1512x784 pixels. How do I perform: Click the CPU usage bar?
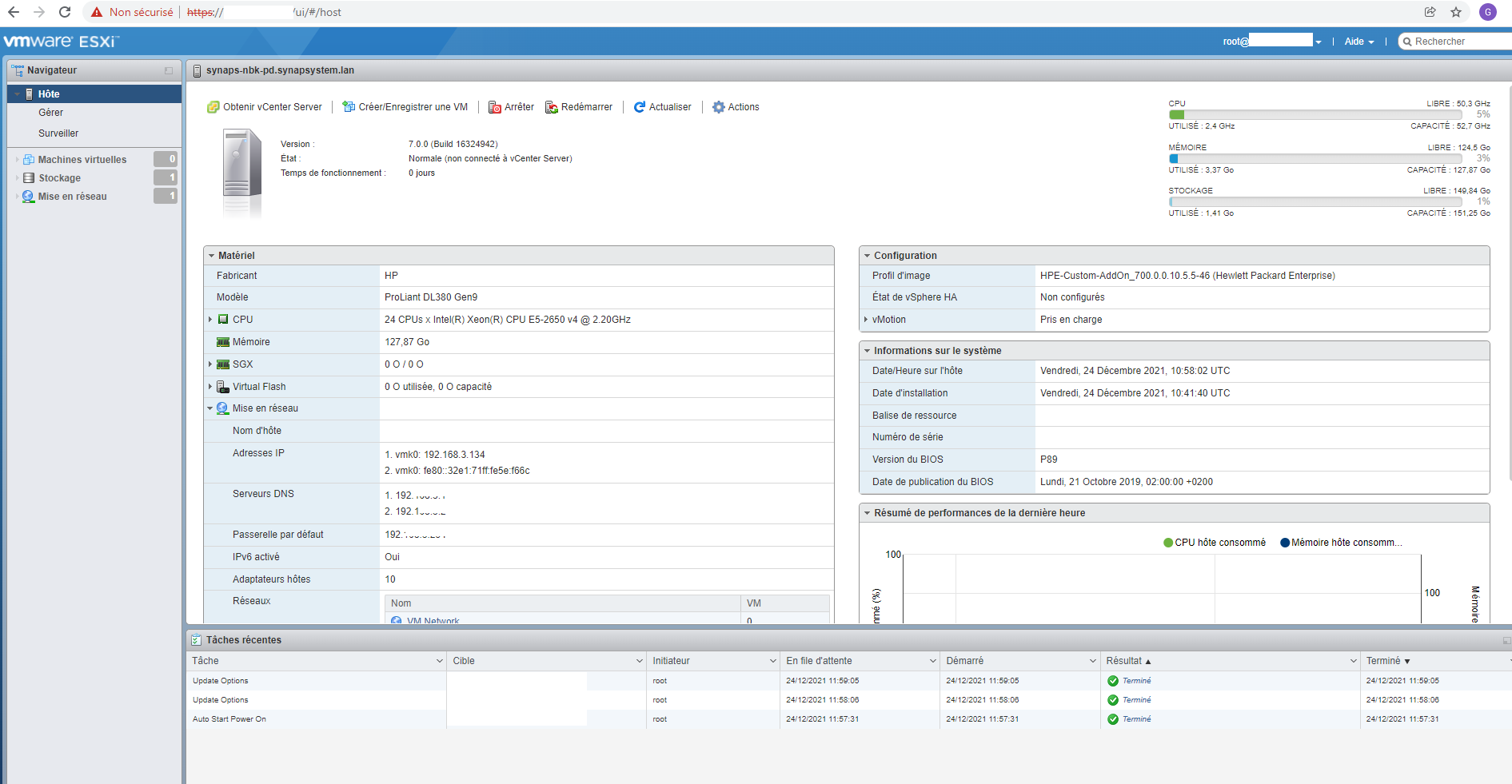(x=1315, y=115)
